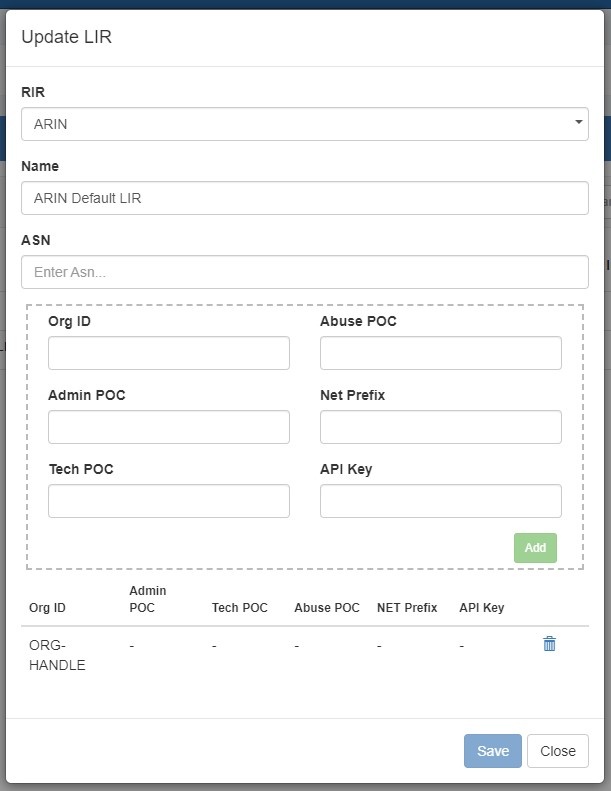Click the Org ID table column header

click(x=47, y=608)
